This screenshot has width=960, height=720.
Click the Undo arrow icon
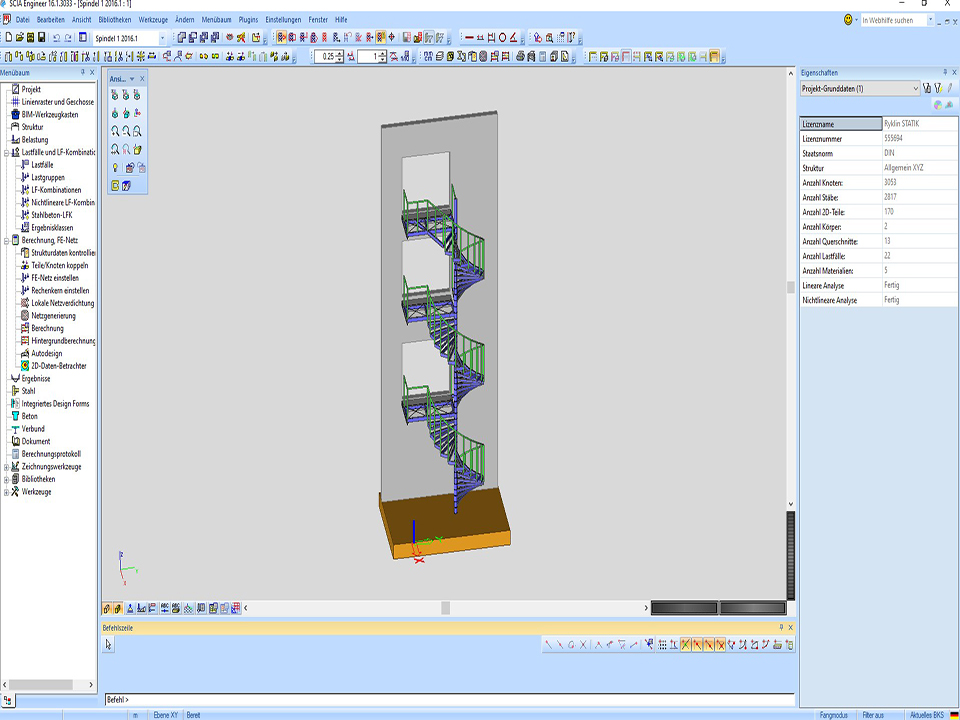(56, 37)
